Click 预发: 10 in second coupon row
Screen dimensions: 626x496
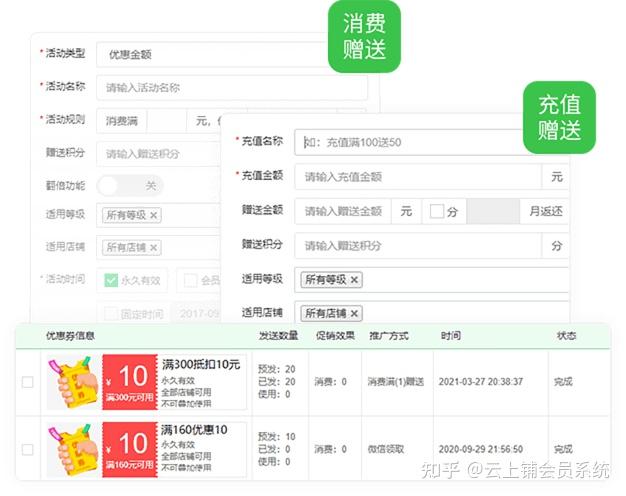[277, 436]
